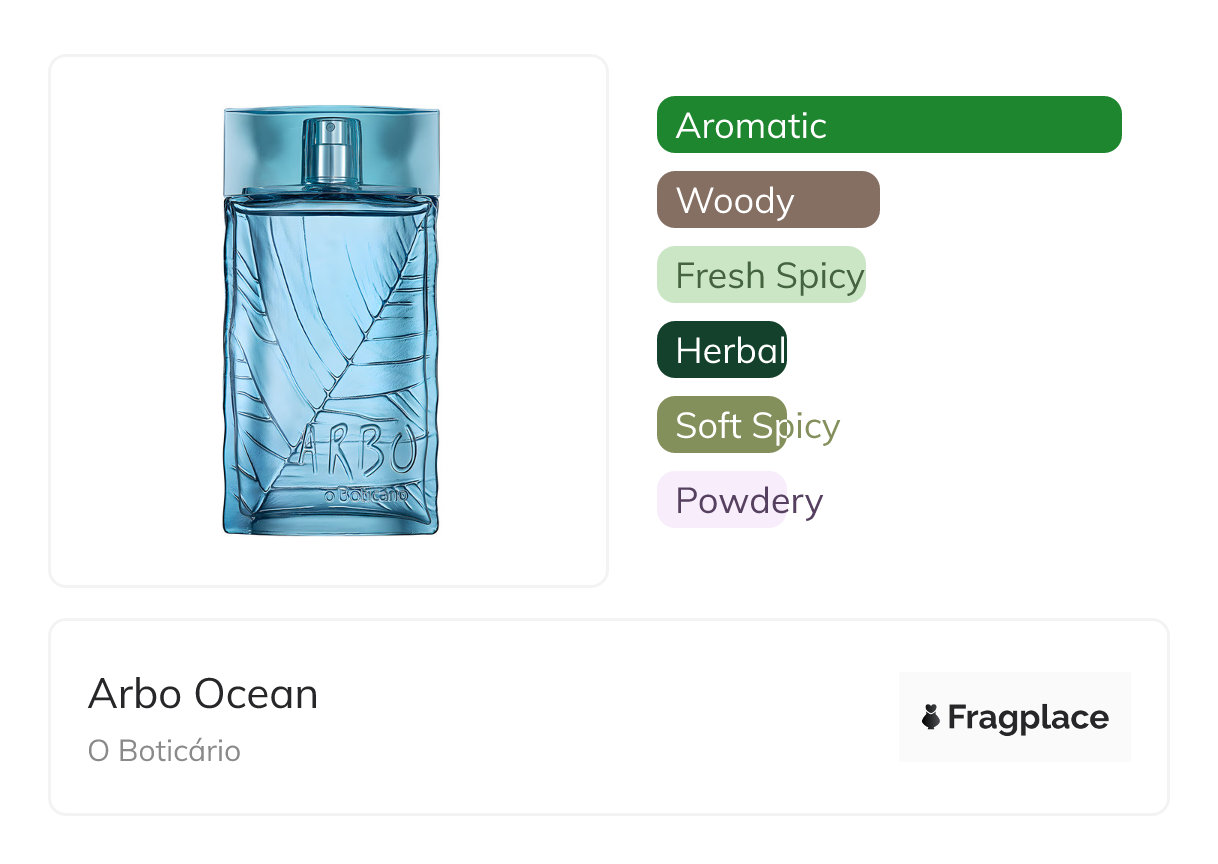Pick the Soft Spicy accord bar
The width and height of the screenshot is (1218, 864).
pos(721,425)
